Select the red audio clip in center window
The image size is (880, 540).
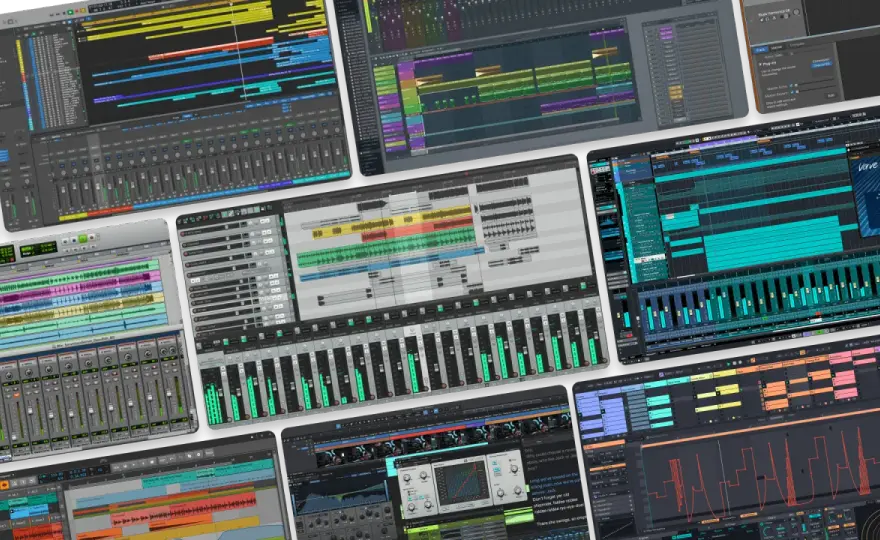(416, 230)
